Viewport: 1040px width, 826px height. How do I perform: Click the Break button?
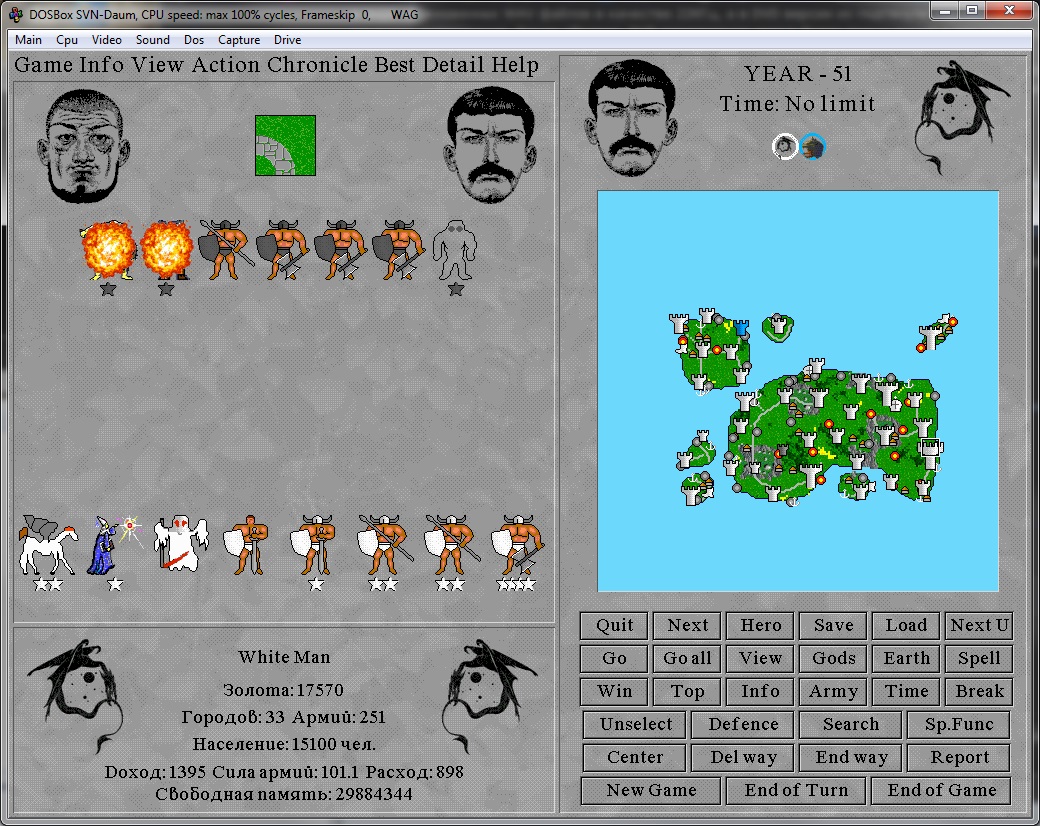pyautogui.click(x=979, y=691)
